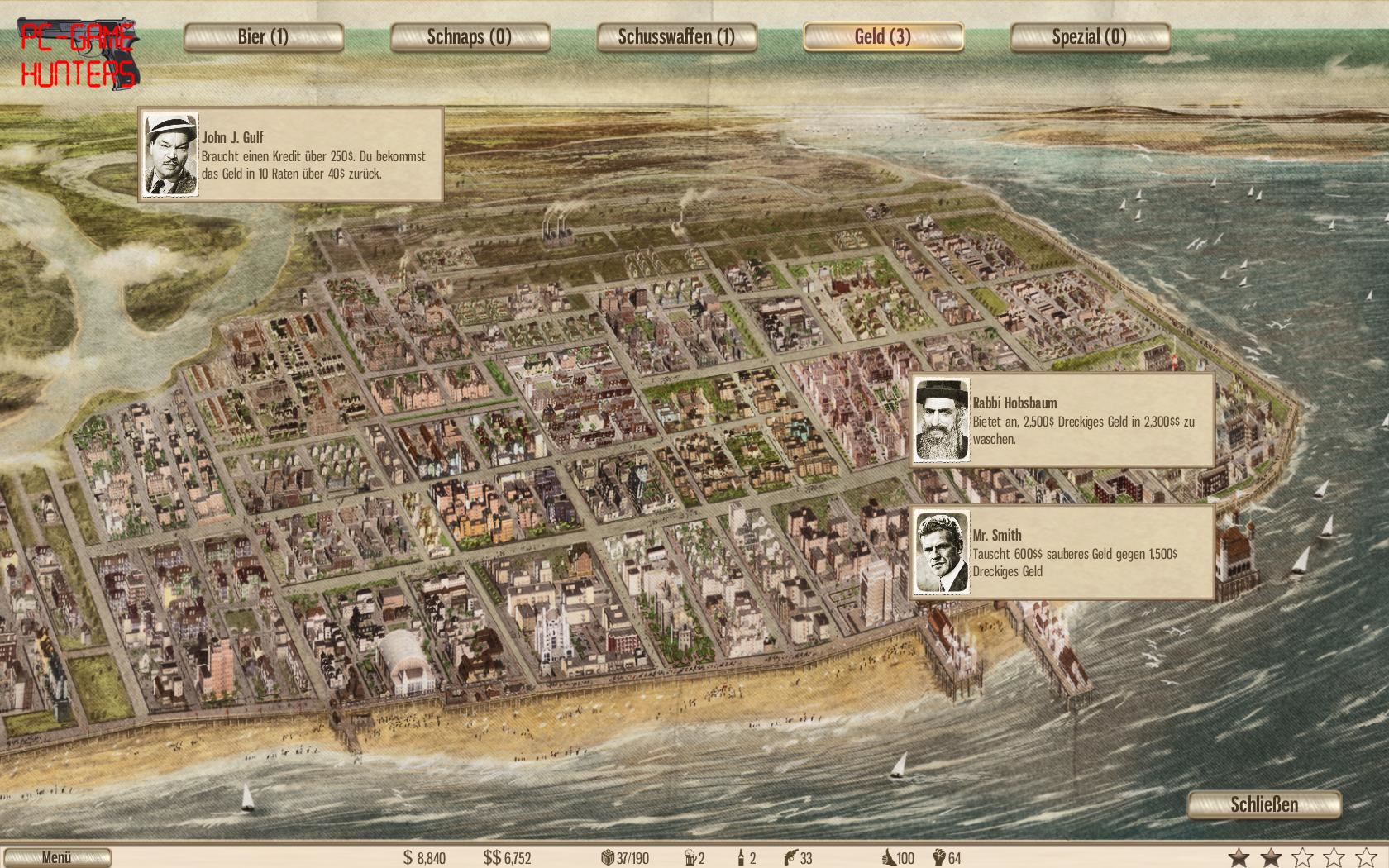Select Mr. Smith's clean money exchange text
Image resolution: width=1389 pixels, height=868 pixels.
pos(1075,562)
